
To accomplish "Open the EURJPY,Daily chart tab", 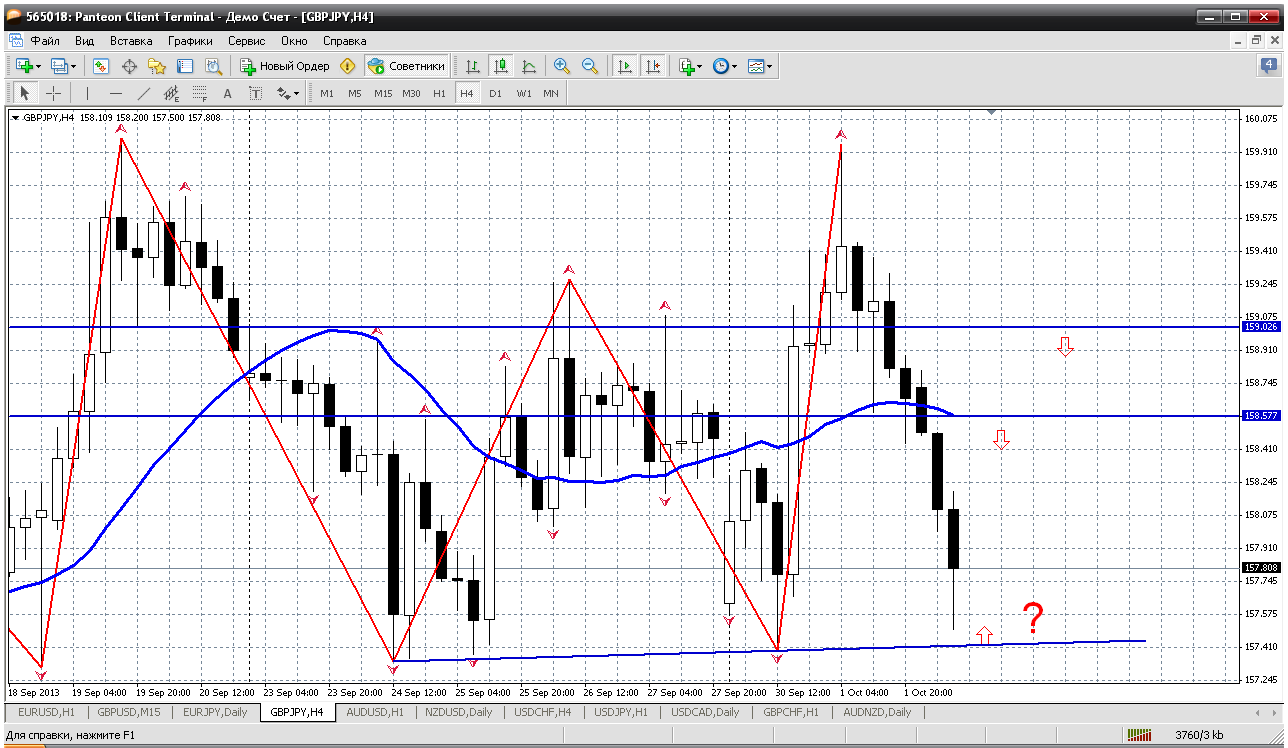I will pyautogui.click(x=216, y=712).
